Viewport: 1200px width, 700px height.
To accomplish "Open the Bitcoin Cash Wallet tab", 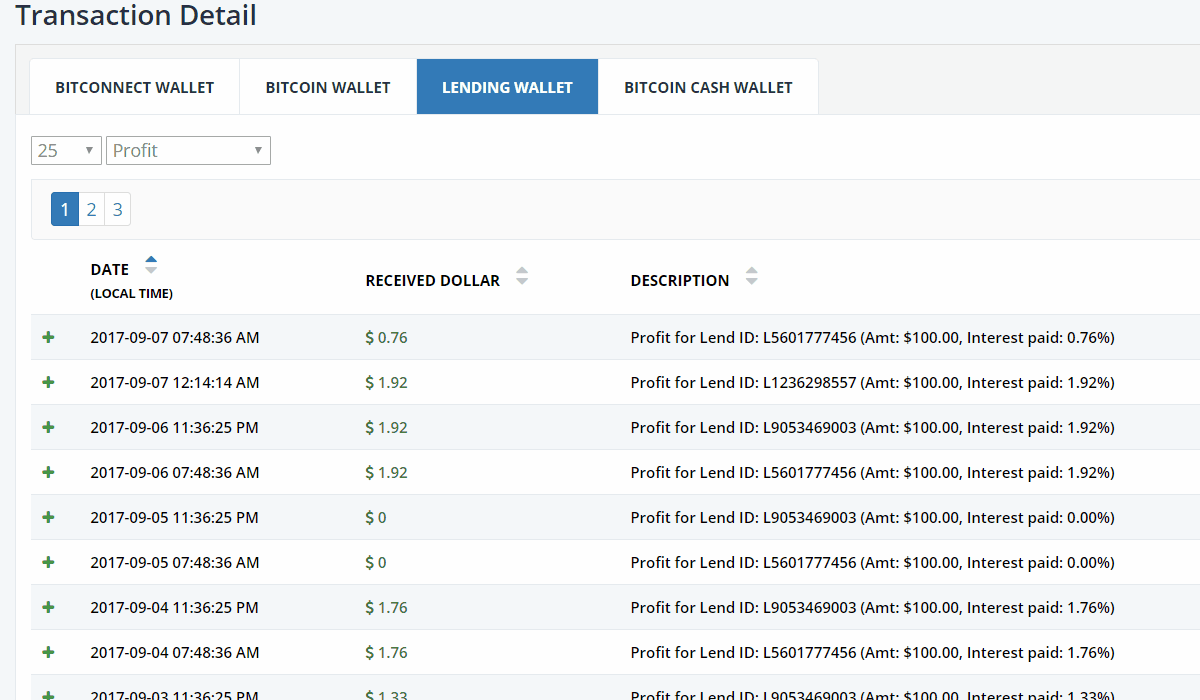I will pyautogui.click(x=708, y=87).
